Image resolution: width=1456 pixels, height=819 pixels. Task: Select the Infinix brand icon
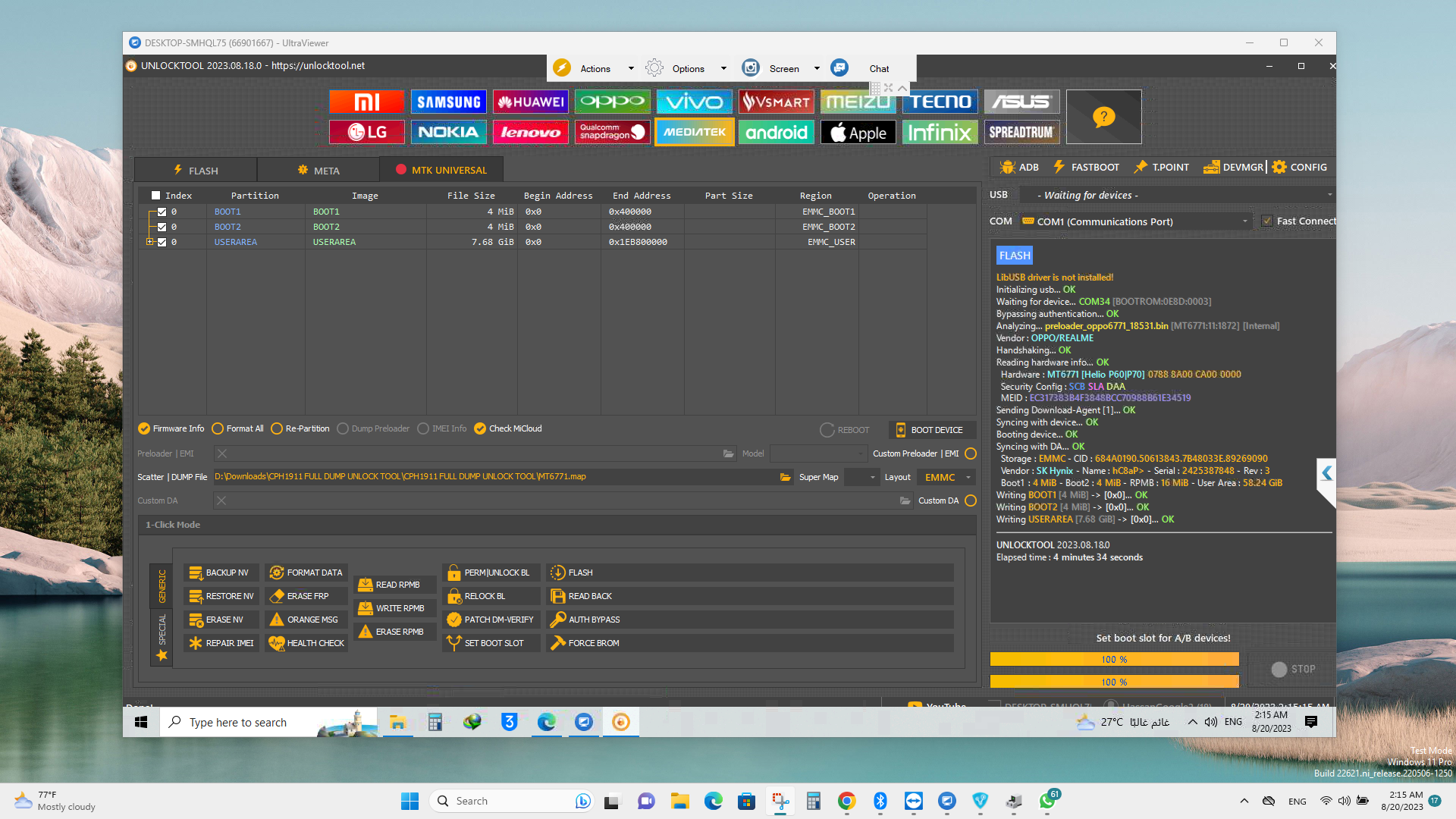tap(940, 132)
